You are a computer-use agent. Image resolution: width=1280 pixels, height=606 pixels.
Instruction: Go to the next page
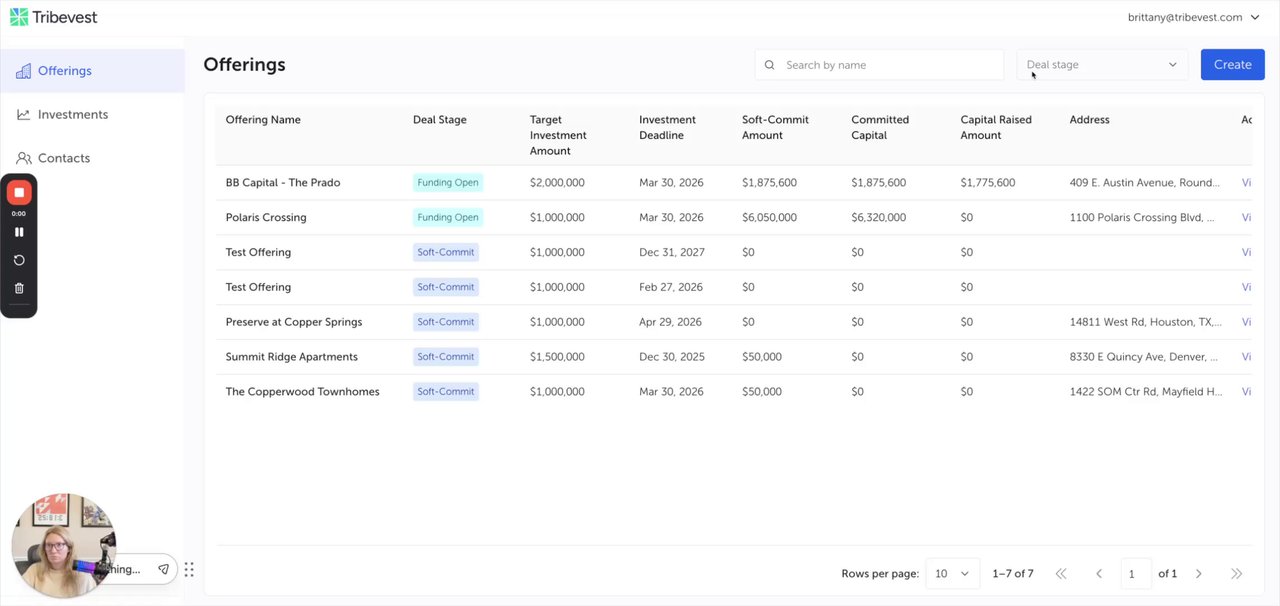coord(1198,574)
